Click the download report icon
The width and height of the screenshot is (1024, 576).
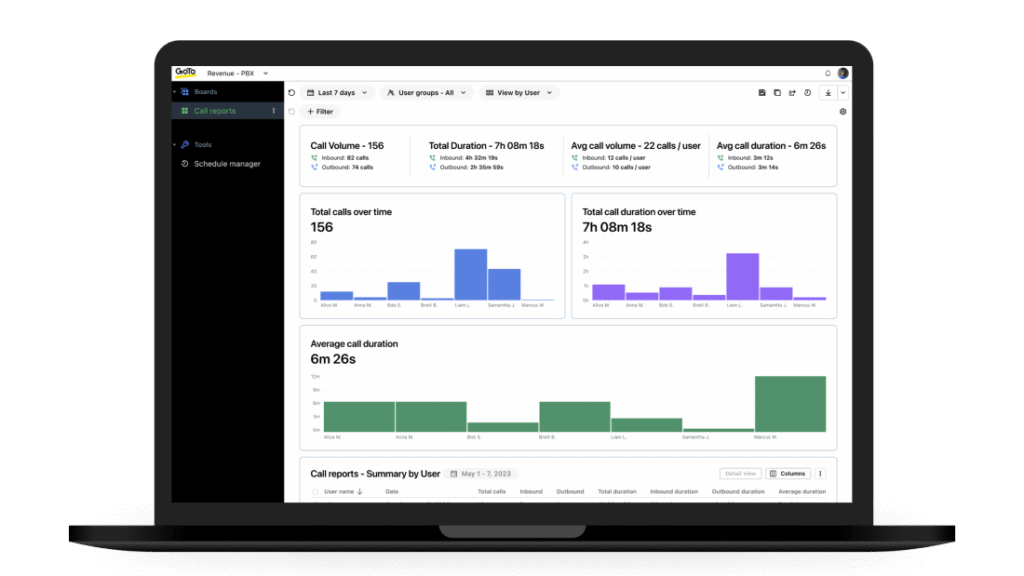[x=827, y=93]
